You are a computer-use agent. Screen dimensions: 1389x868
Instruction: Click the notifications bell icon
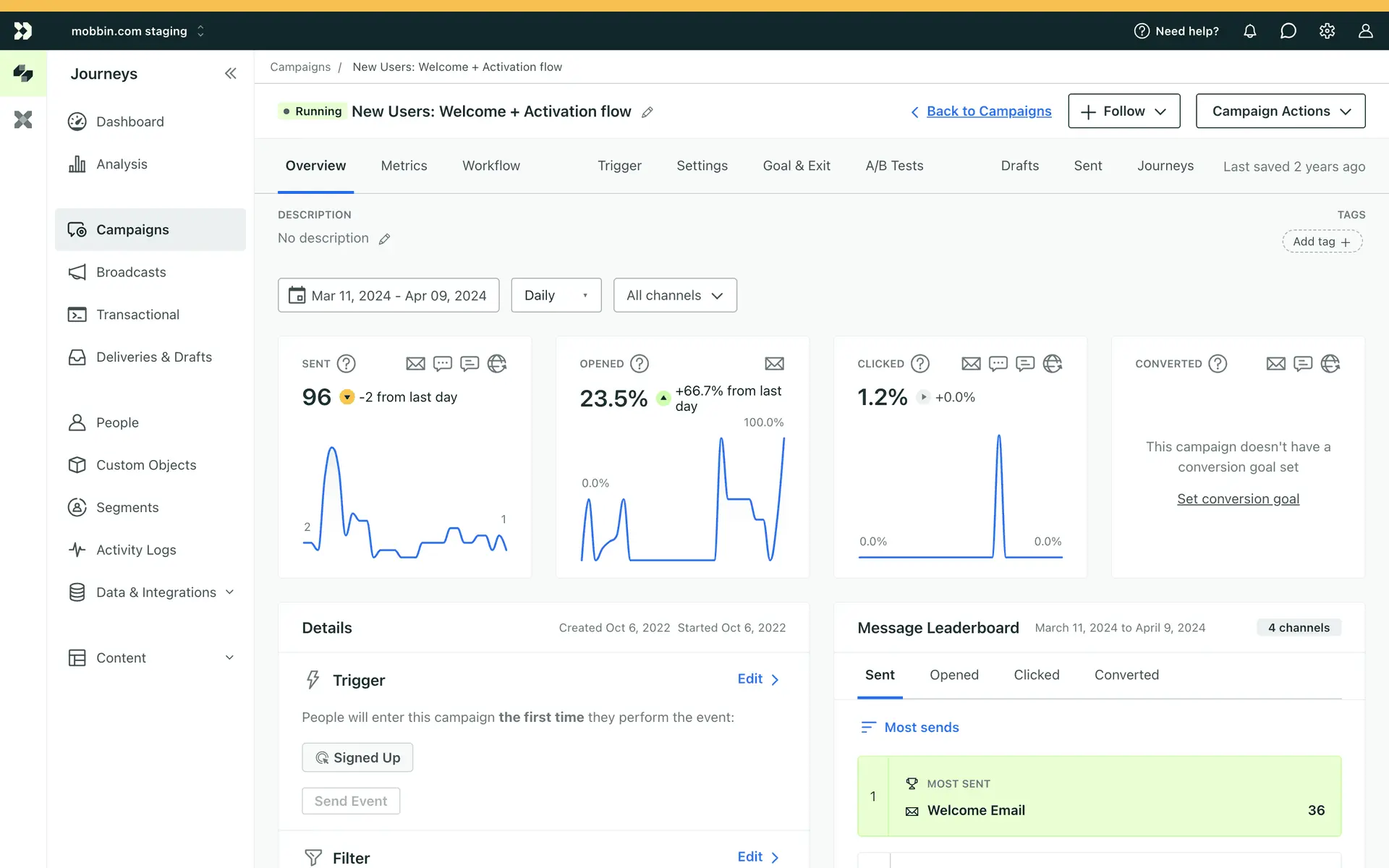[x=1249, y=31]
